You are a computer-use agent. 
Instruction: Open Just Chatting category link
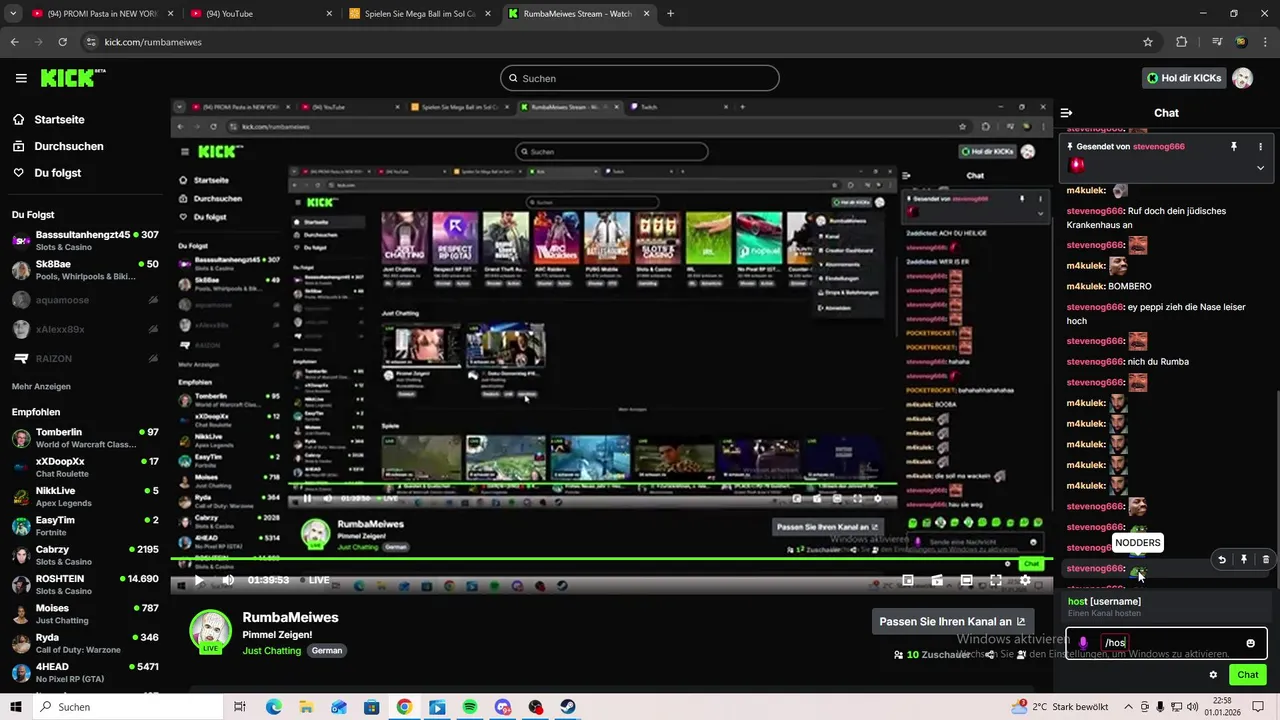pyautogui.click(x=271, y=650)
